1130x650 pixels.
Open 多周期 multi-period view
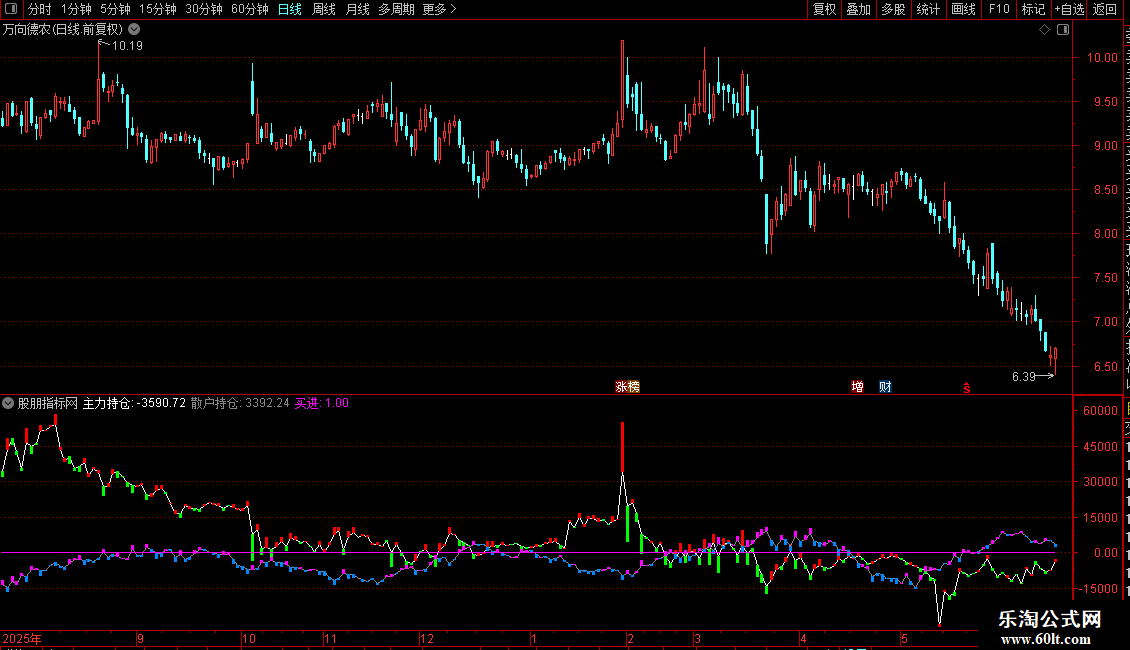[x=396, y=9]
